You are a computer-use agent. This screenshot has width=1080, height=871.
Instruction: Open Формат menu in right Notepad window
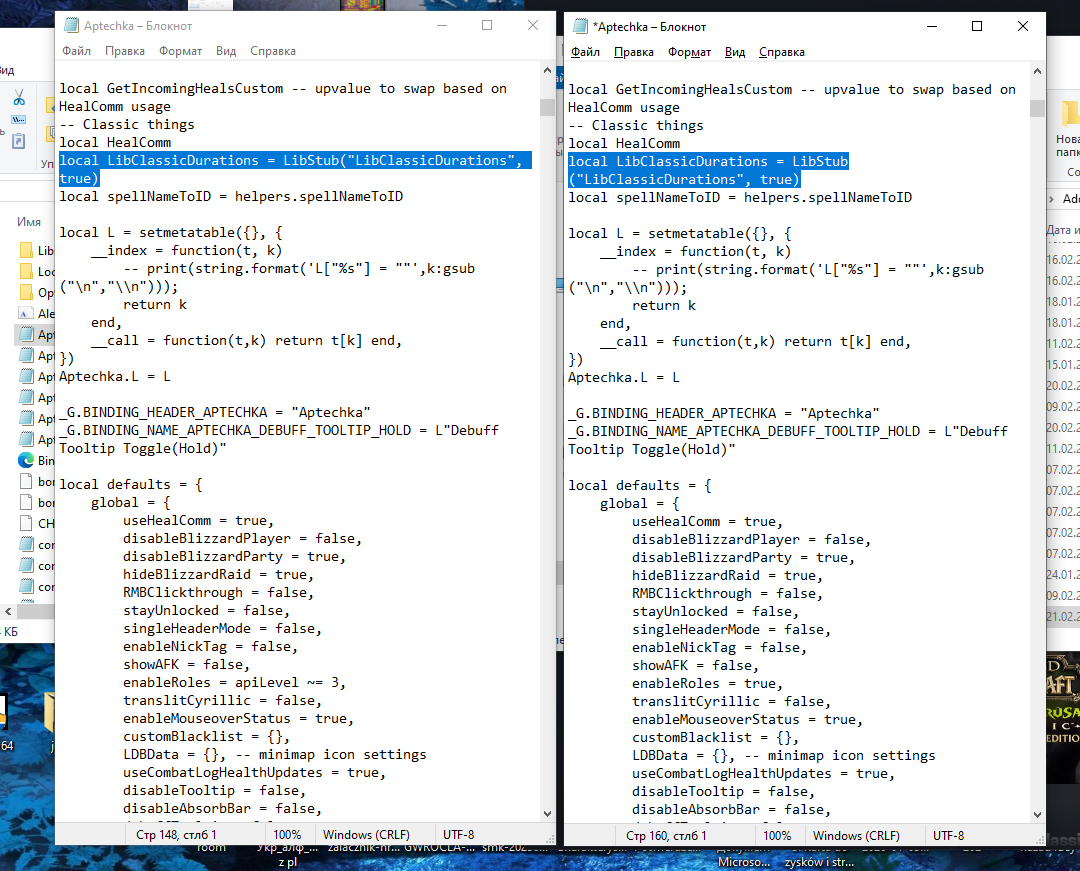tap(689, 52)
